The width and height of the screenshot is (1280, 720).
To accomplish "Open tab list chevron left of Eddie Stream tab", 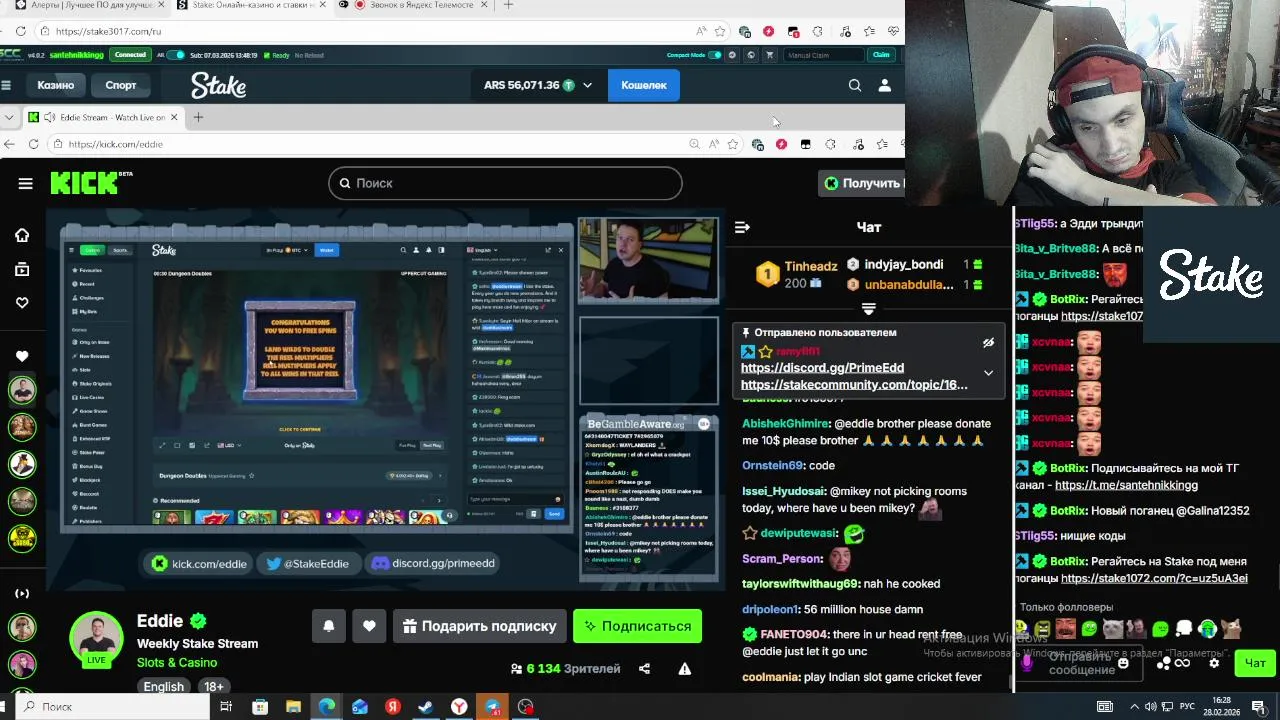I will 9,117.
